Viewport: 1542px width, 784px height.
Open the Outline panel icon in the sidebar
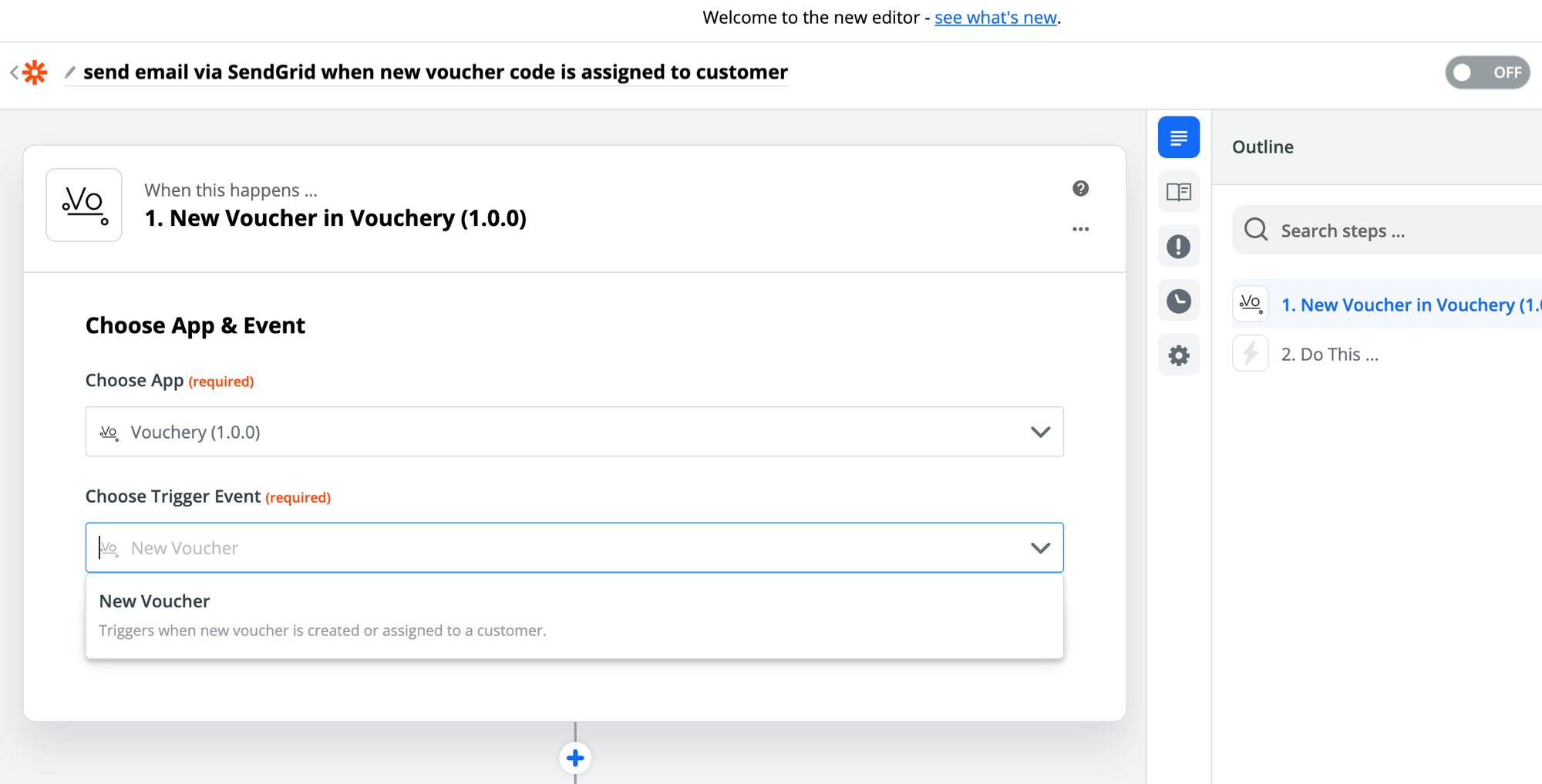1178,137
